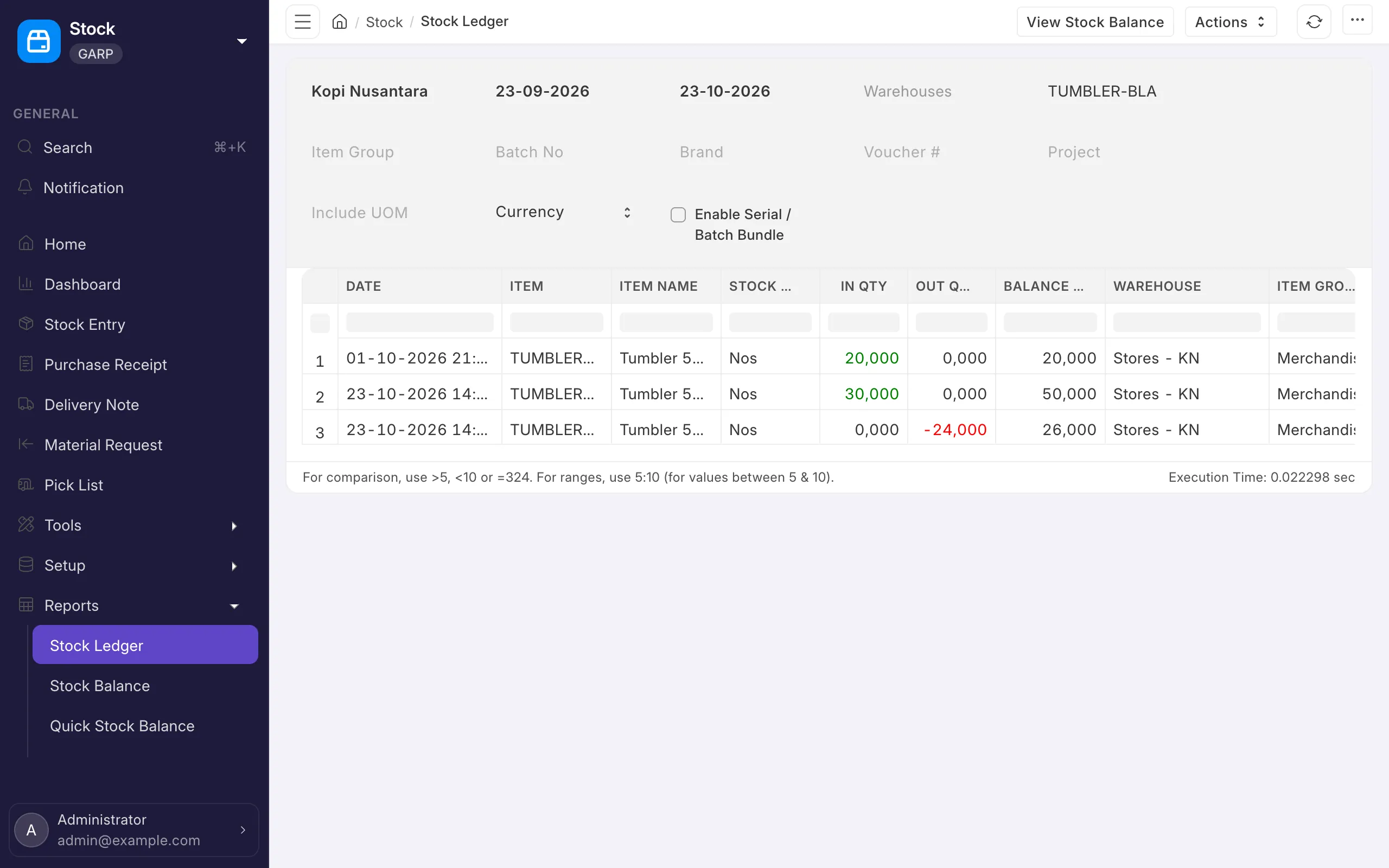The image size is (1389, 868).
Task: Click the Pick List icon
Action: tap(26, 484)
